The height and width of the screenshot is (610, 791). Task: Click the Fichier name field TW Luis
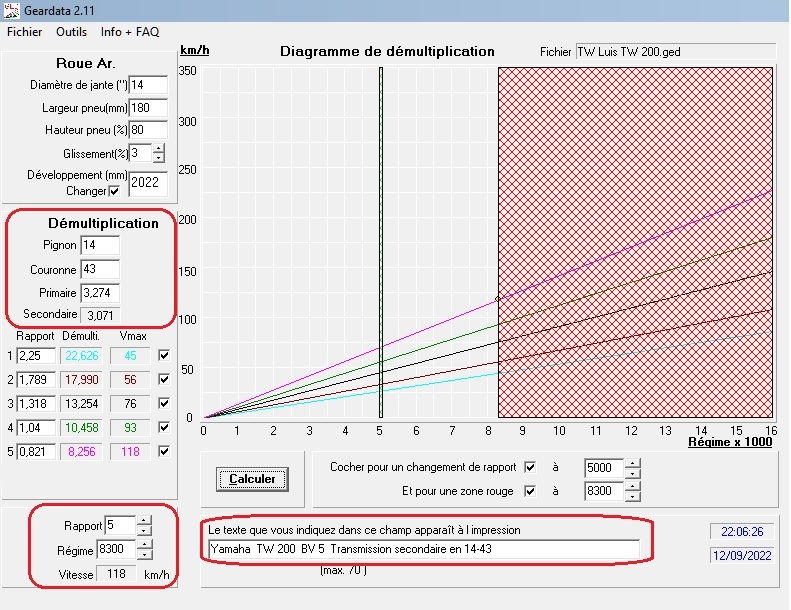(x=675, y=51)
